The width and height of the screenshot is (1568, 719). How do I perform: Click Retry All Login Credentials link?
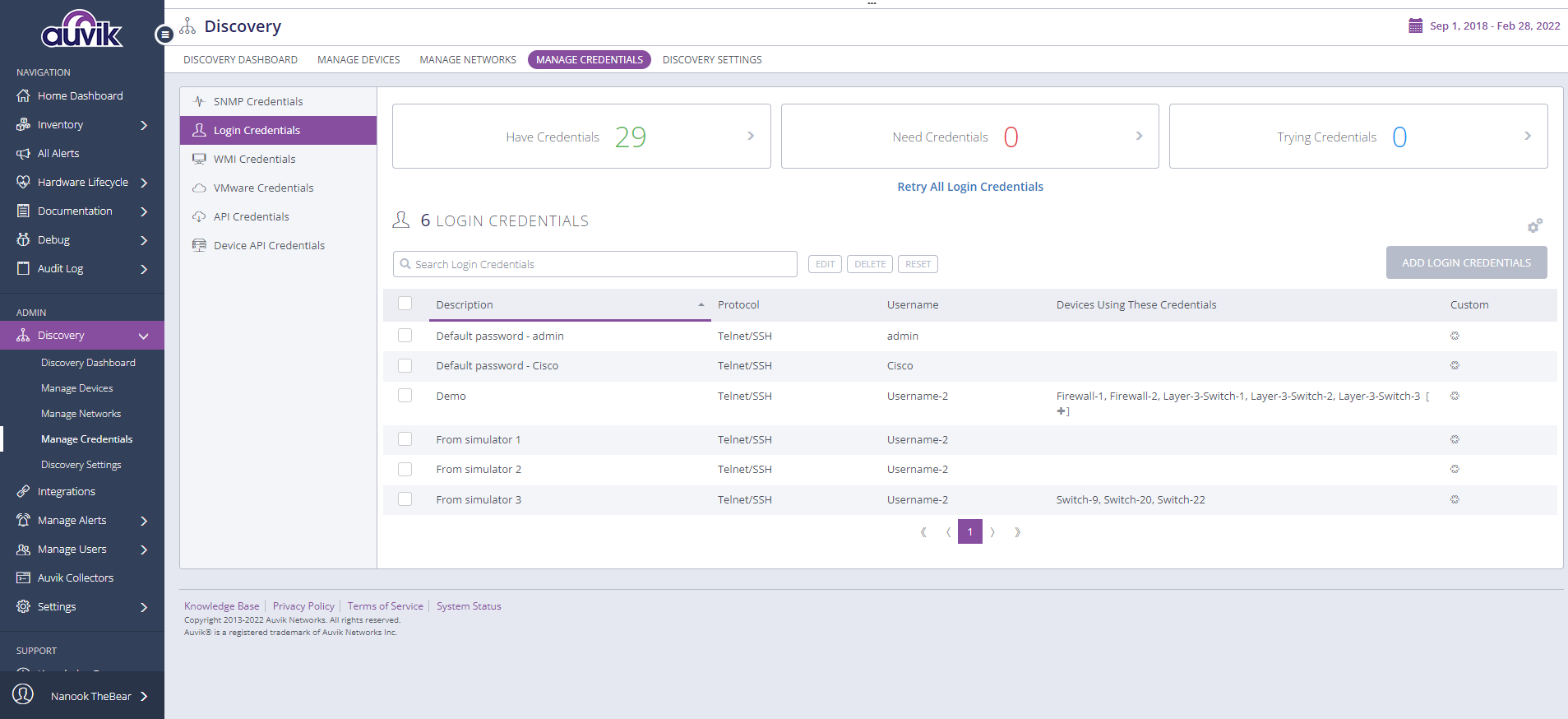pyautogui.click(x=970, y=187)
